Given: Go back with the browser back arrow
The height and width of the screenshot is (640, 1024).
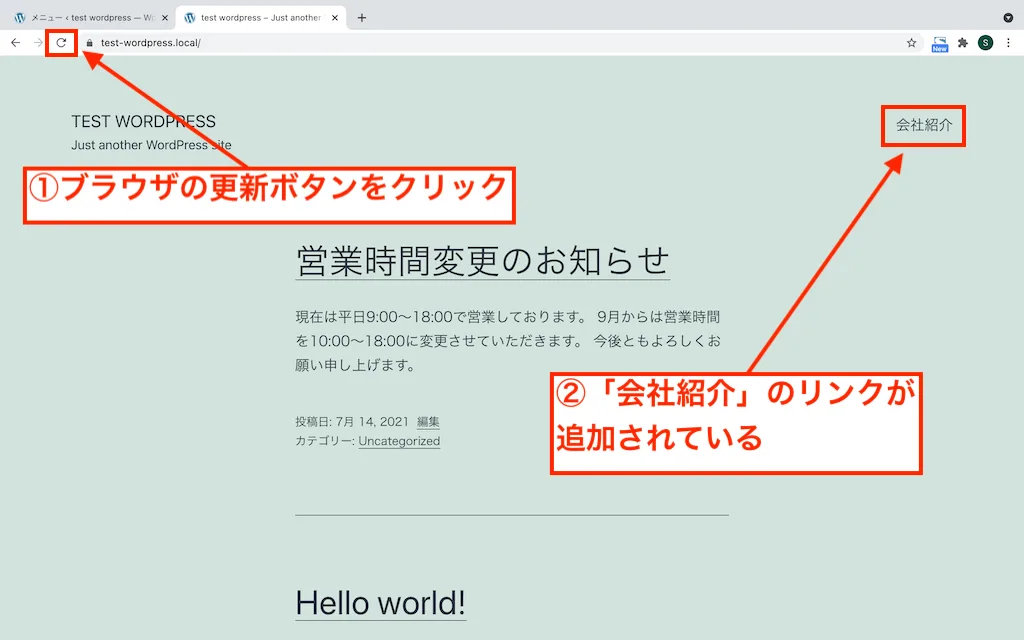Looking at the screenshot, I should 16,42.
